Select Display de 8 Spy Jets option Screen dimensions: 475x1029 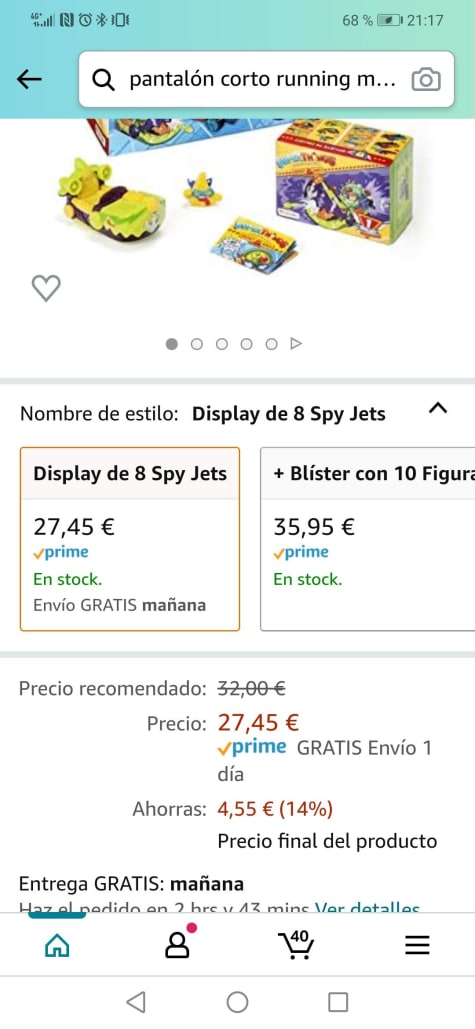coord(130,539)
